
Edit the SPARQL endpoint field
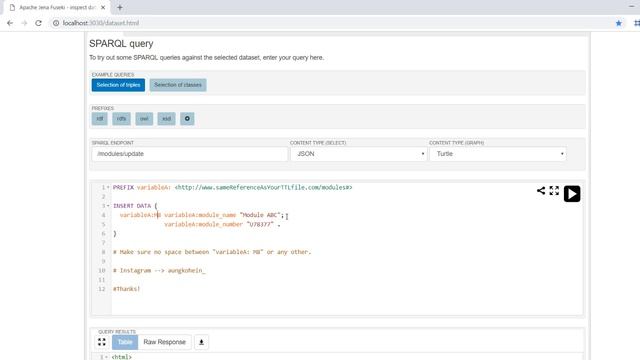pyautogui.click(x=190, y=154)
